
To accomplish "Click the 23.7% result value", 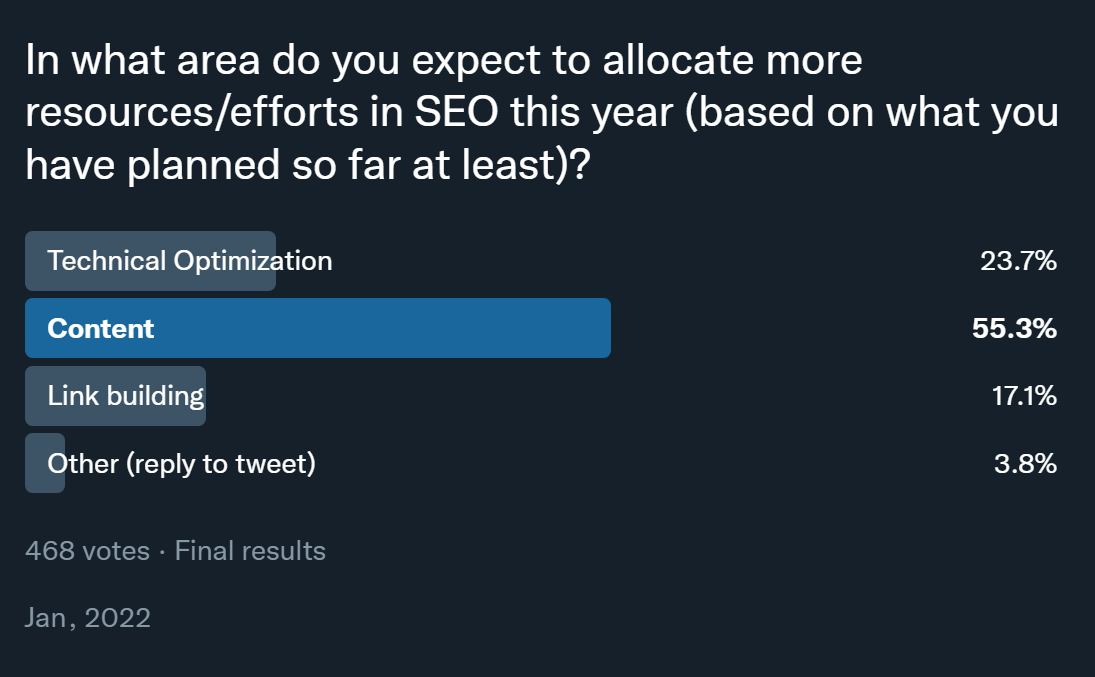I will 1018,261.
